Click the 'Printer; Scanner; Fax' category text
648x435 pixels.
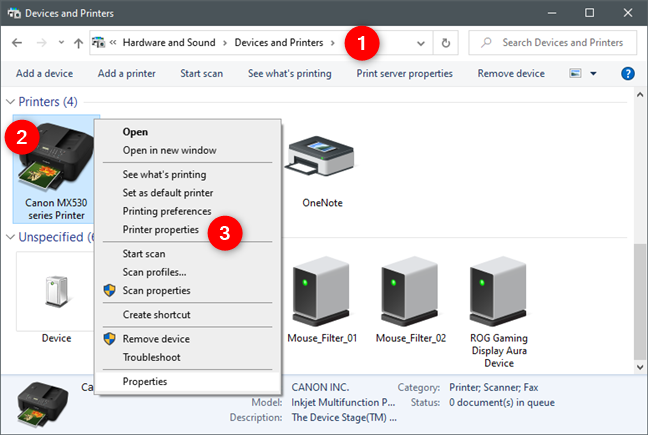(x=493, y=387)
